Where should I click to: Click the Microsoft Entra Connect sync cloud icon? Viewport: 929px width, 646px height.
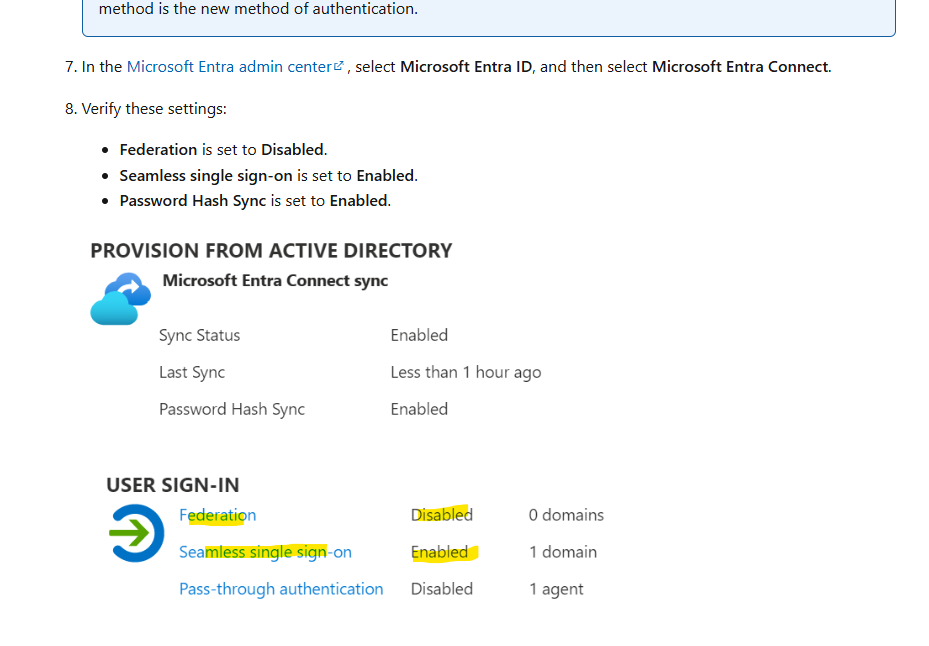click(x=121, y=299)
